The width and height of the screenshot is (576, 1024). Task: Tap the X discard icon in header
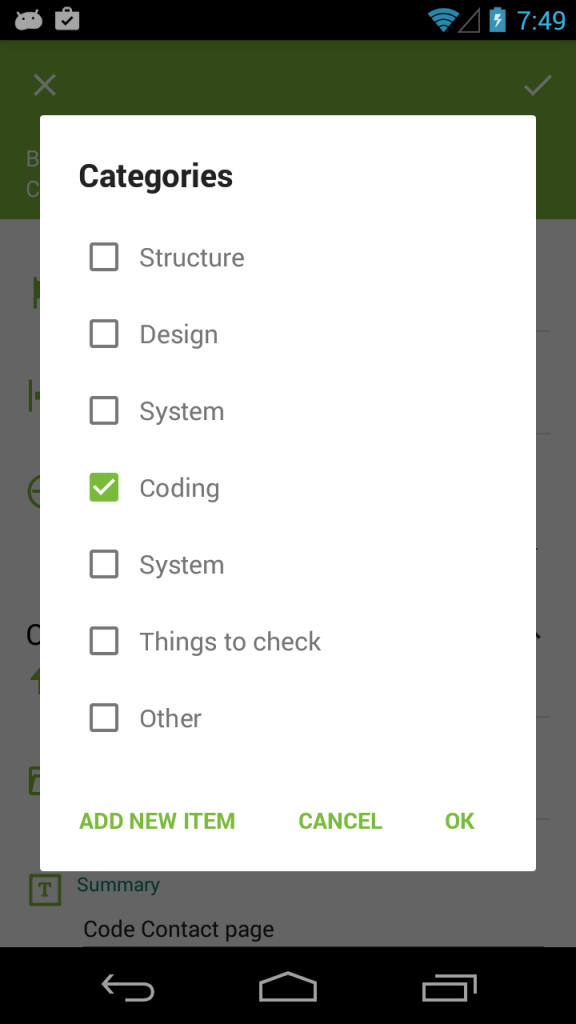44,86
